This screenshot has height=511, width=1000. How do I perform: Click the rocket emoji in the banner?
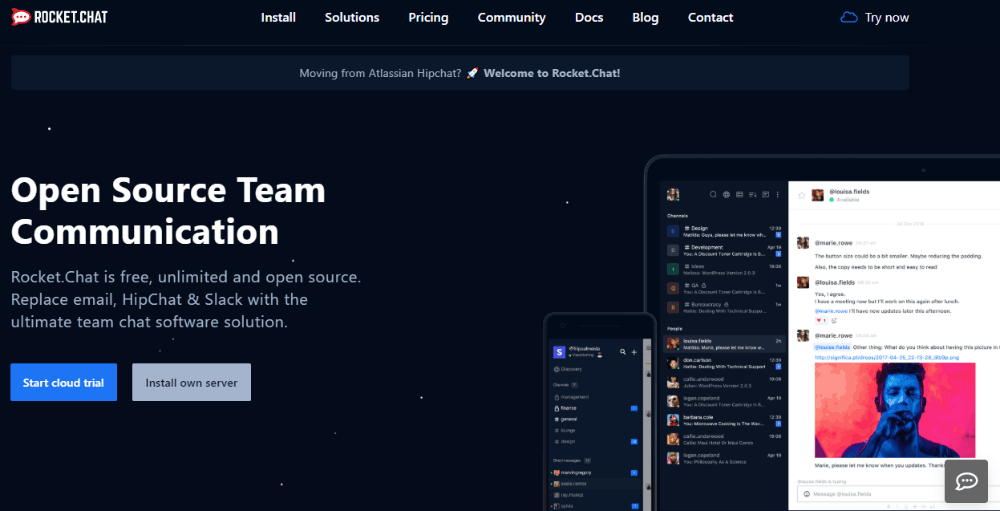(472, 73)
